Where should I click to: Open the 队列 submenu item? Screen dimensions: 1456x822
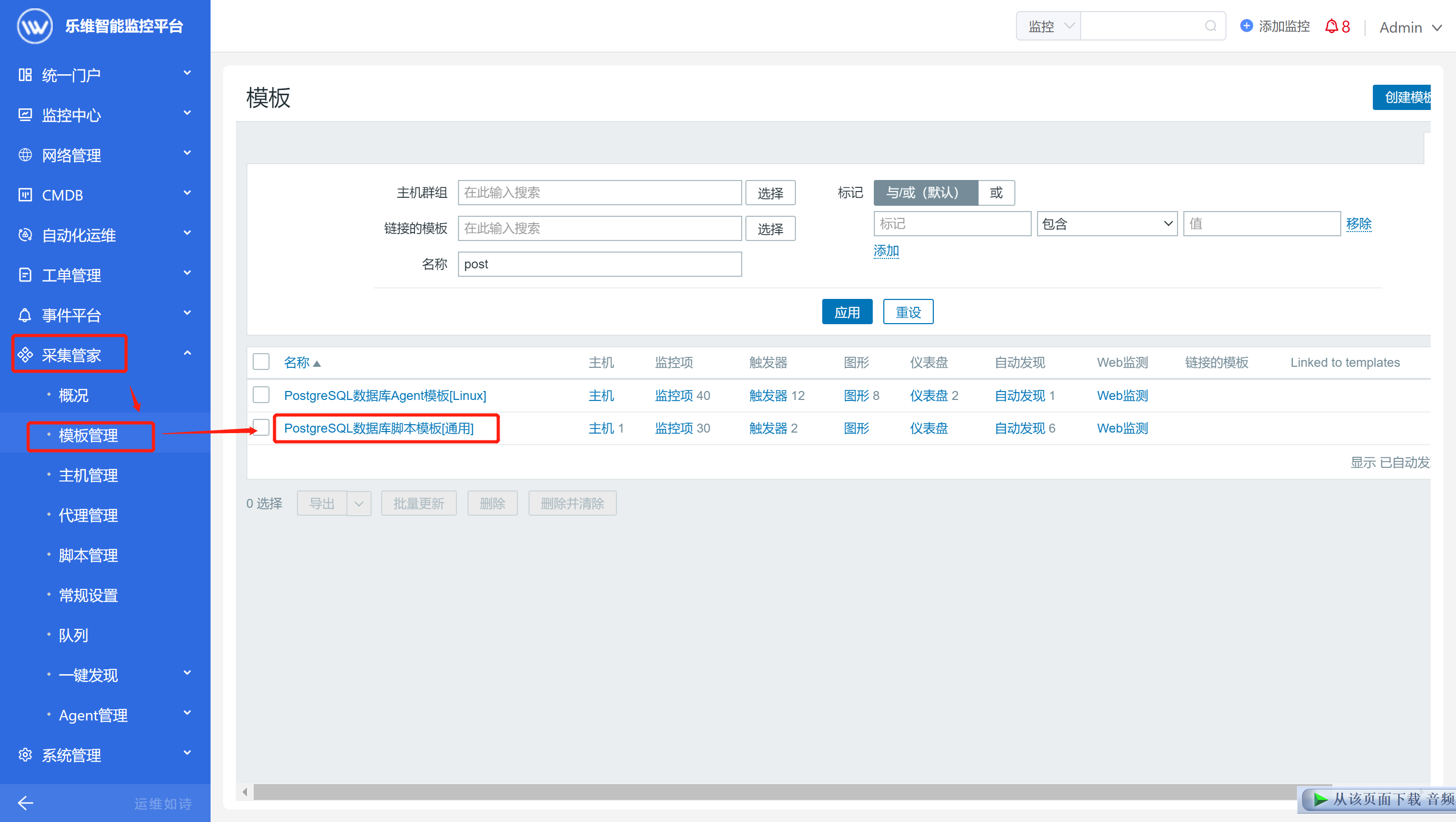[74, 636]
